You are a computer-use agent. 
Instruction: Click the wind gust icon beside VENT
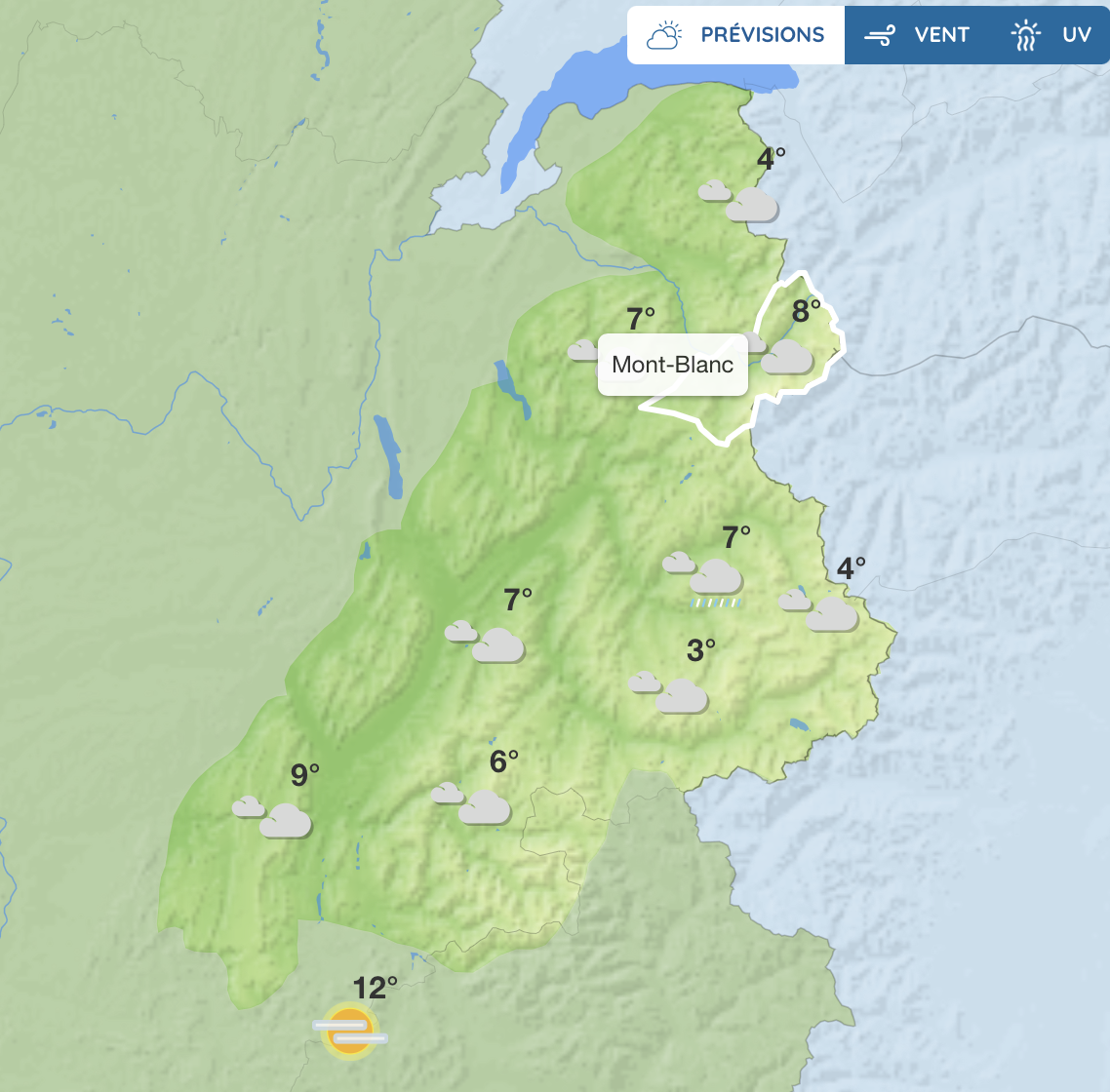click(880, 36)
